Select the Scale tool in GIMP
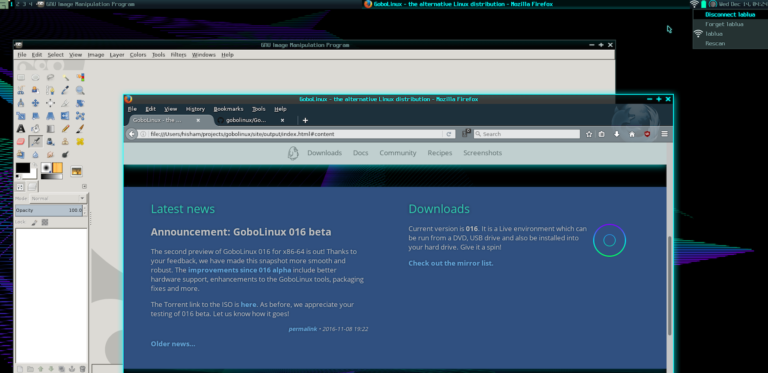 (21, 116)
